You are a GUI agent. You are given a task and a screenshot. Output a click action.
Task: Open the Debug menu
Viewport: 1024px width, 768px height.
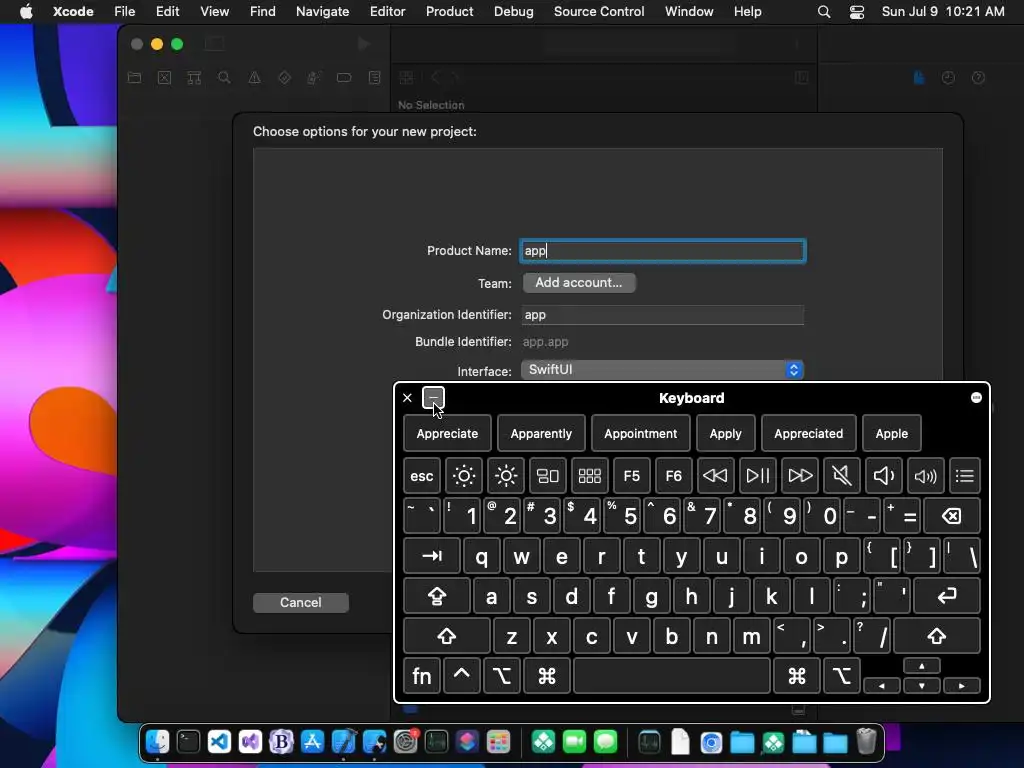(513, 12)
